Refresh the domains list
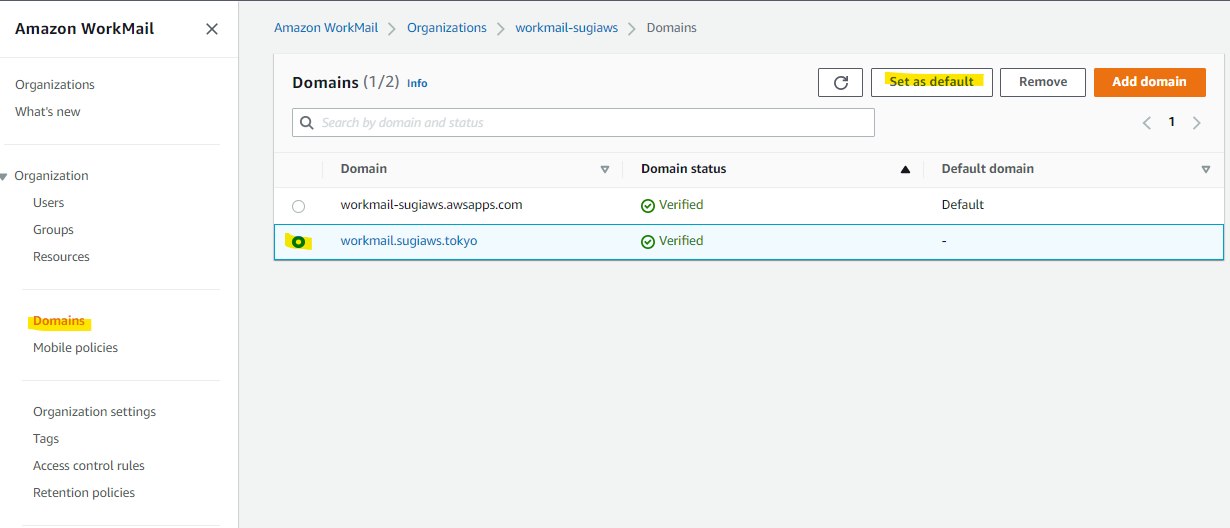 [x=840, y=82]
